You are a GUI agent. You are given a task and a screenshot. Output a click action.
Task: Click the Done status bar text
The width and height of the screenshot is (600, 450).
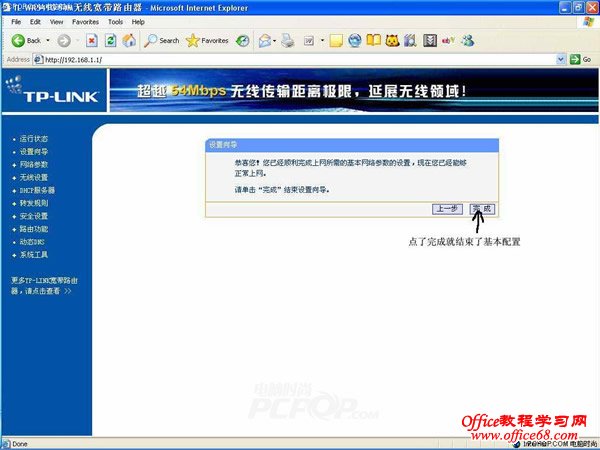pos(20,444)
